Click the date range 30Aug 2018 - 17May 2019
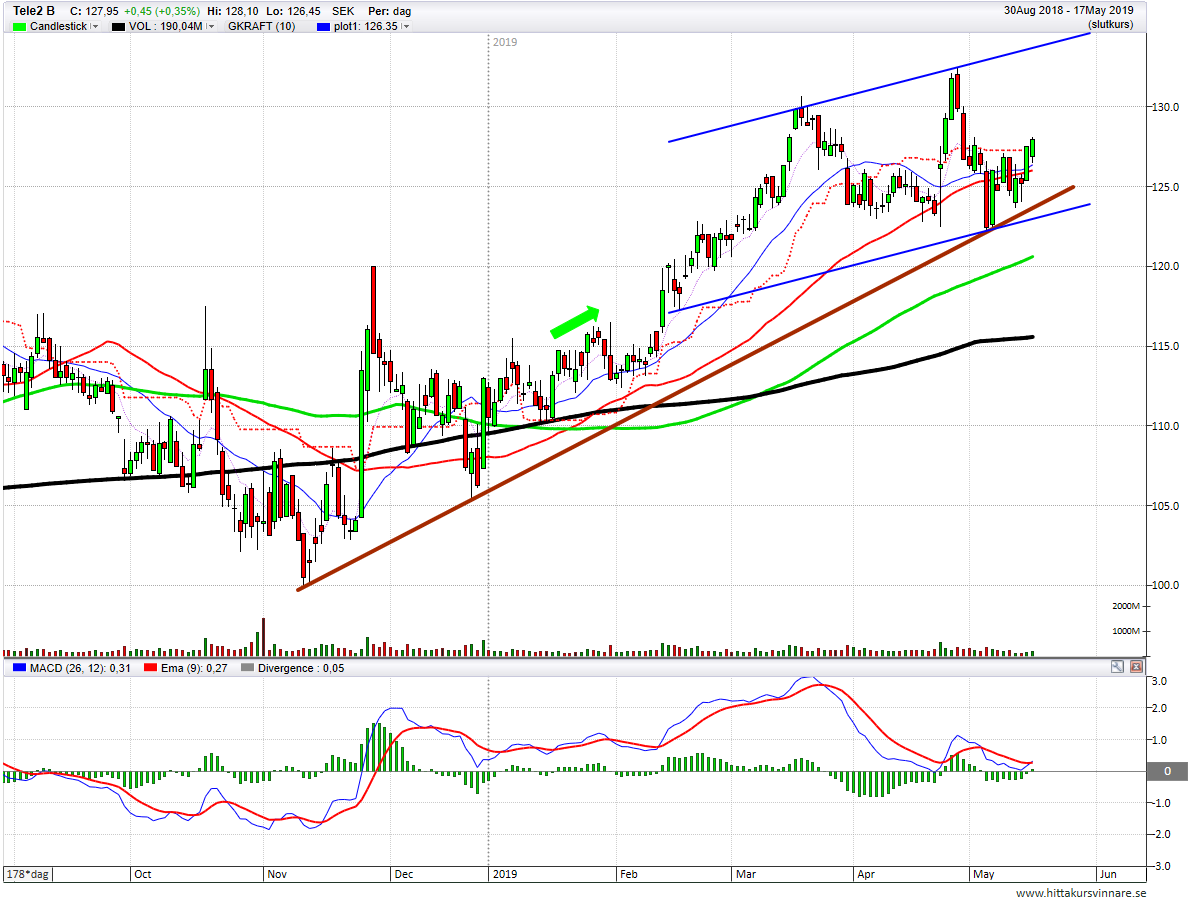The image size is (1191, 898). (x=1069, y=11)
